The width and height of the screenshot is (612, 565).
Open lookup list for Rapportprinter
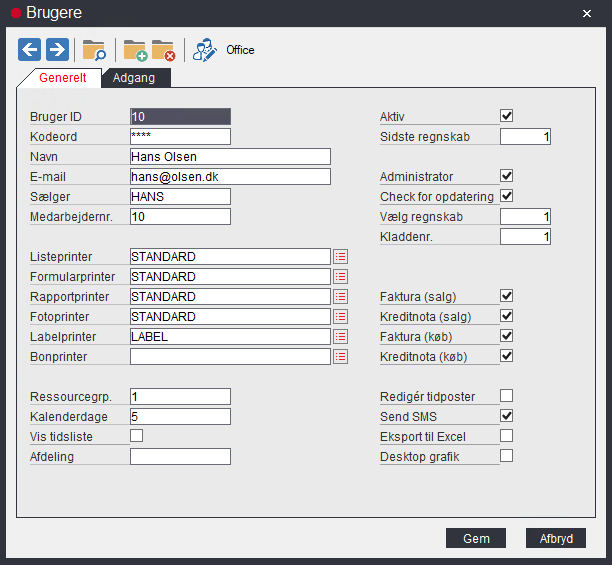tap(341, 297)
